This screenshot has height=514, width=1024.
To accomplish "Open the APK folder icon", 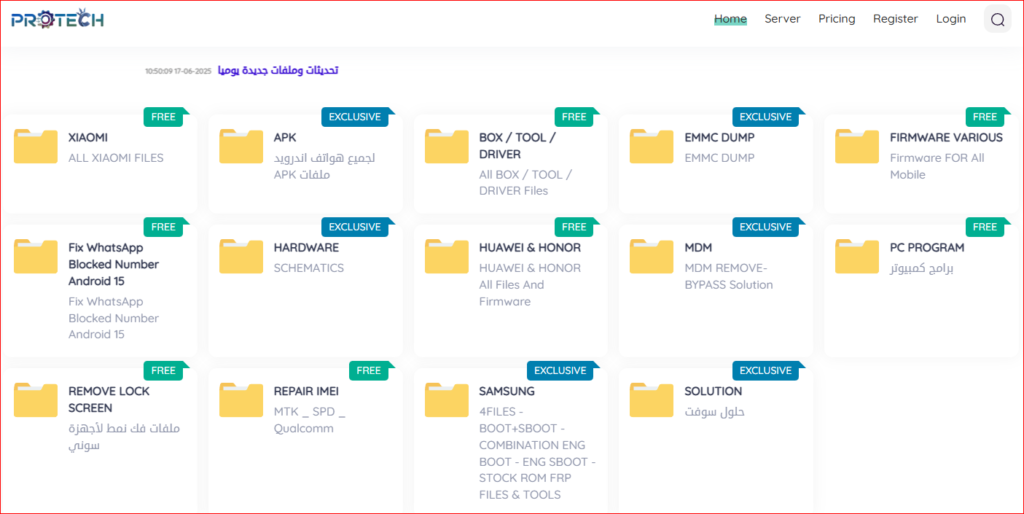I will 241,146.
